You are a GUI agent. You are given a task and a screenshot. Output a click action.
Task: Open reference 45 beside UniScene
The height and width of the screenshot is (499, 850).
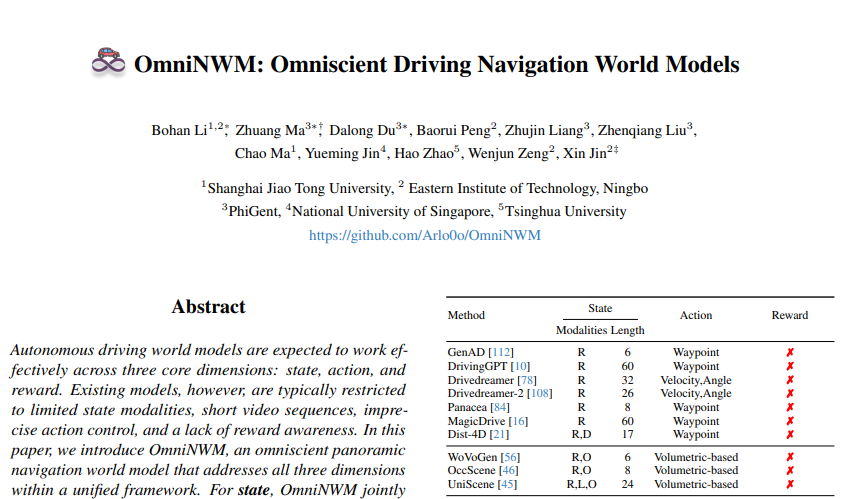506,484
